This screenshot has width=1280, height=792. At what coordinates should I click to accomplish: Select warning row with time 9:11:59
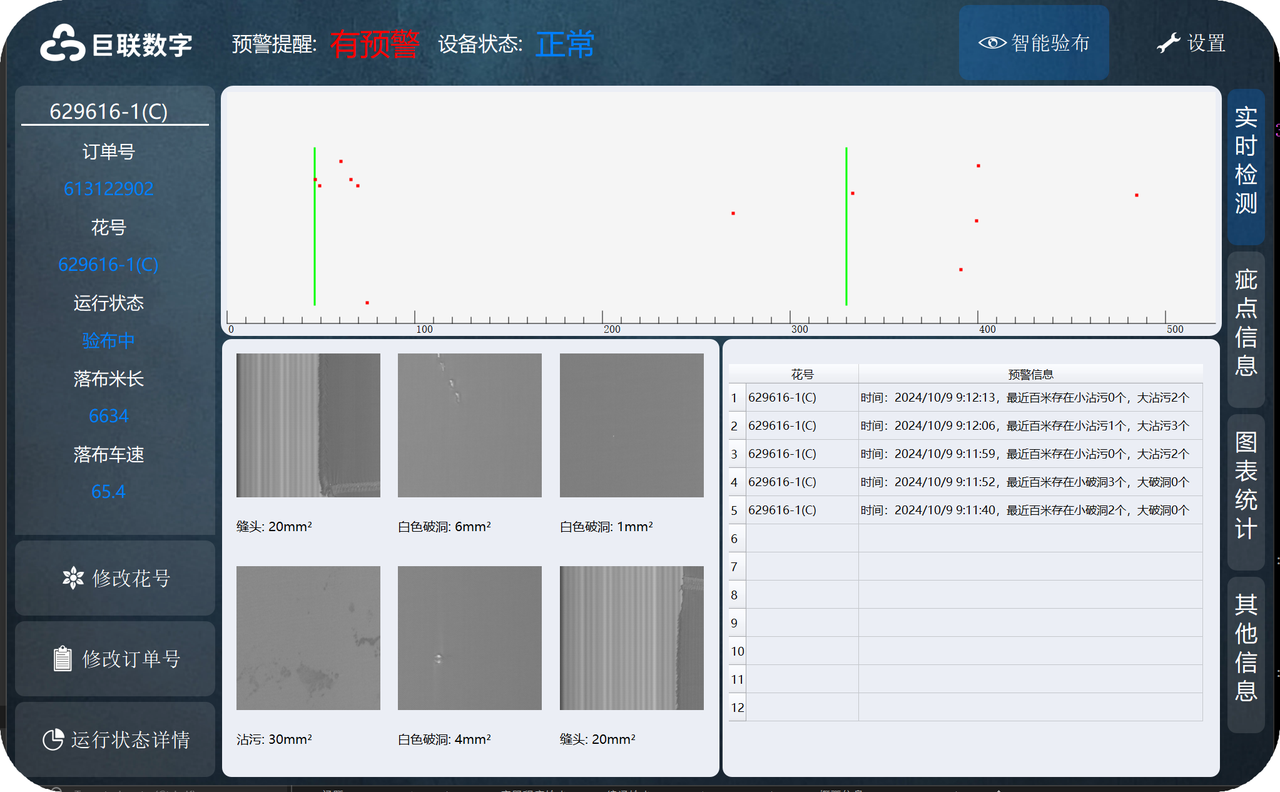pos(966,454)
